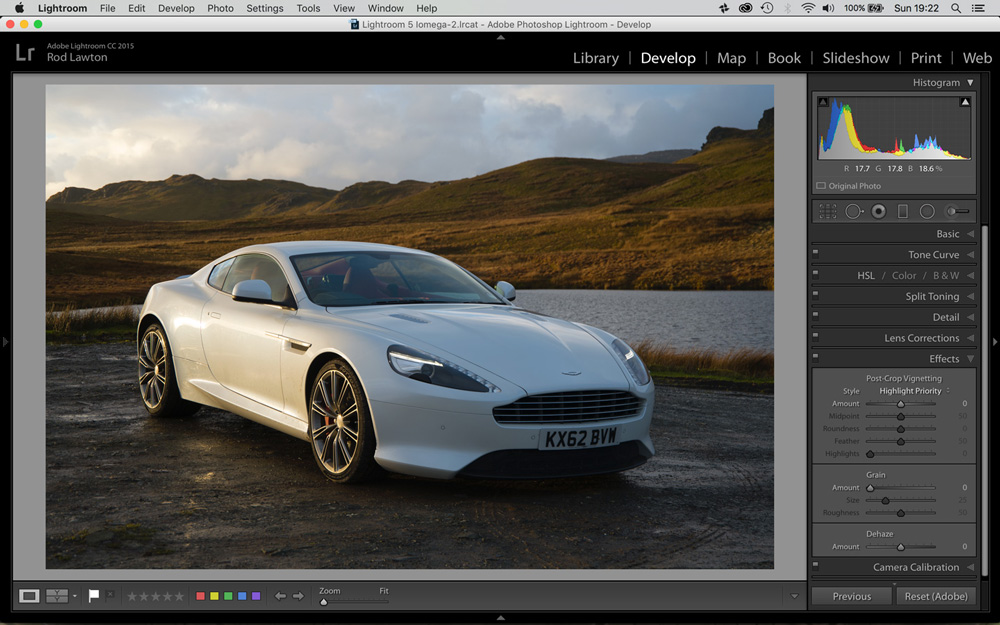Select the Graduated Filter tool
1000x625 pixels.
point(903,211)
